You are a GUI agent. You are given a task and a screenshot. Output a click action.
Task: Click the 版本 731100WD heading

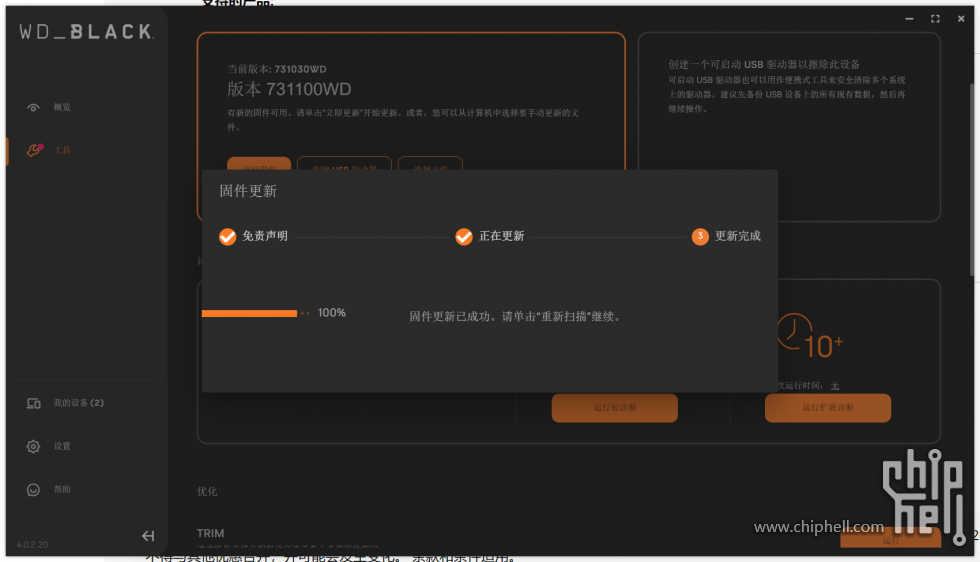289,89
